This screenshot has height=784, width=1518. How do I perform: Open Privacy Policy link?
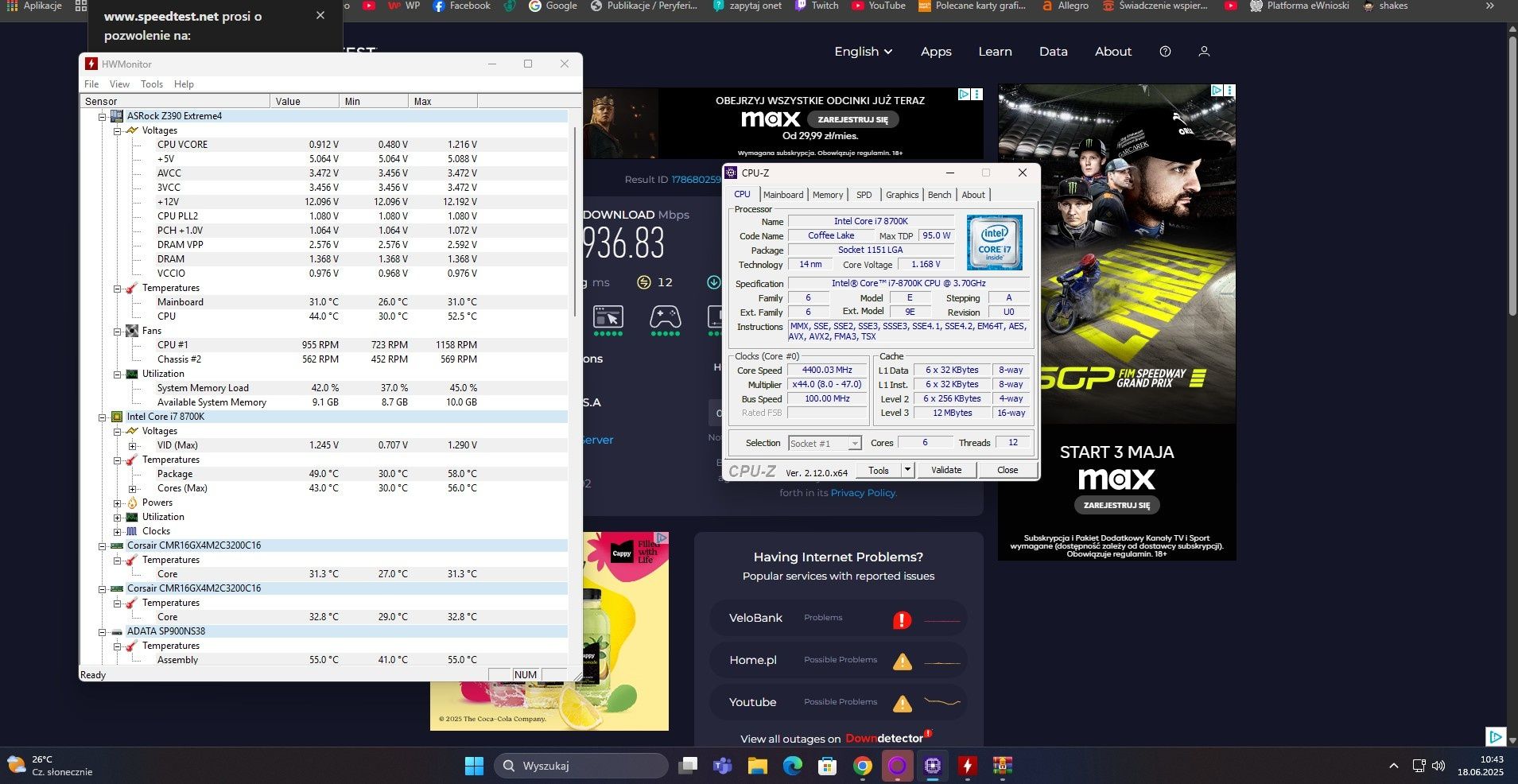[863, 493]
